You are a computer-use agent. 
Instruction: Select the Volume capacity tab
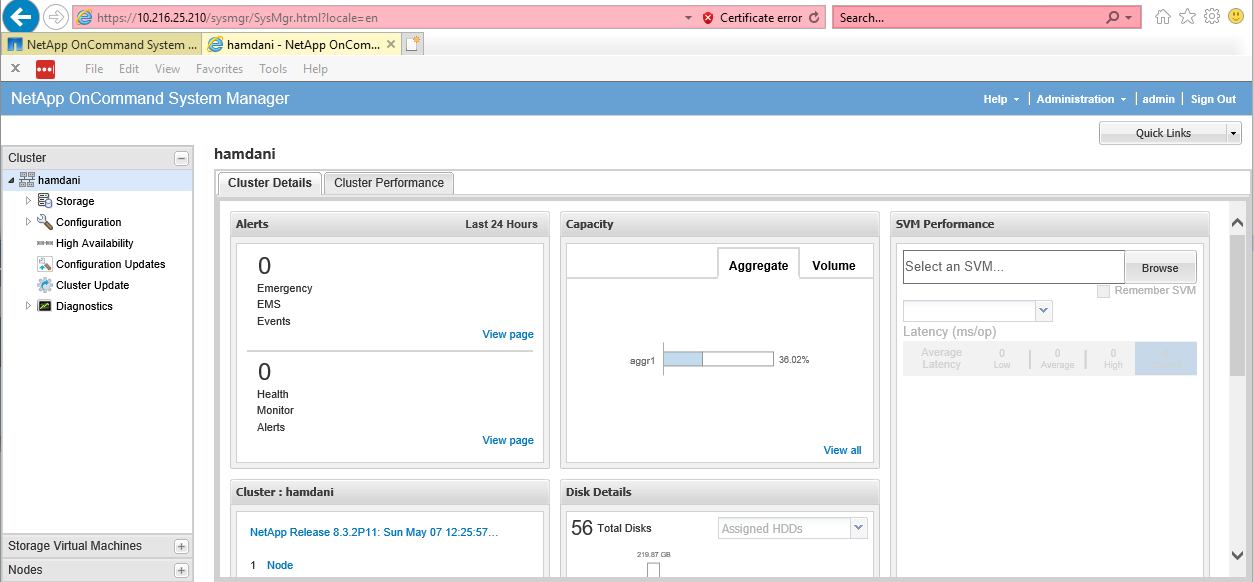833,265
